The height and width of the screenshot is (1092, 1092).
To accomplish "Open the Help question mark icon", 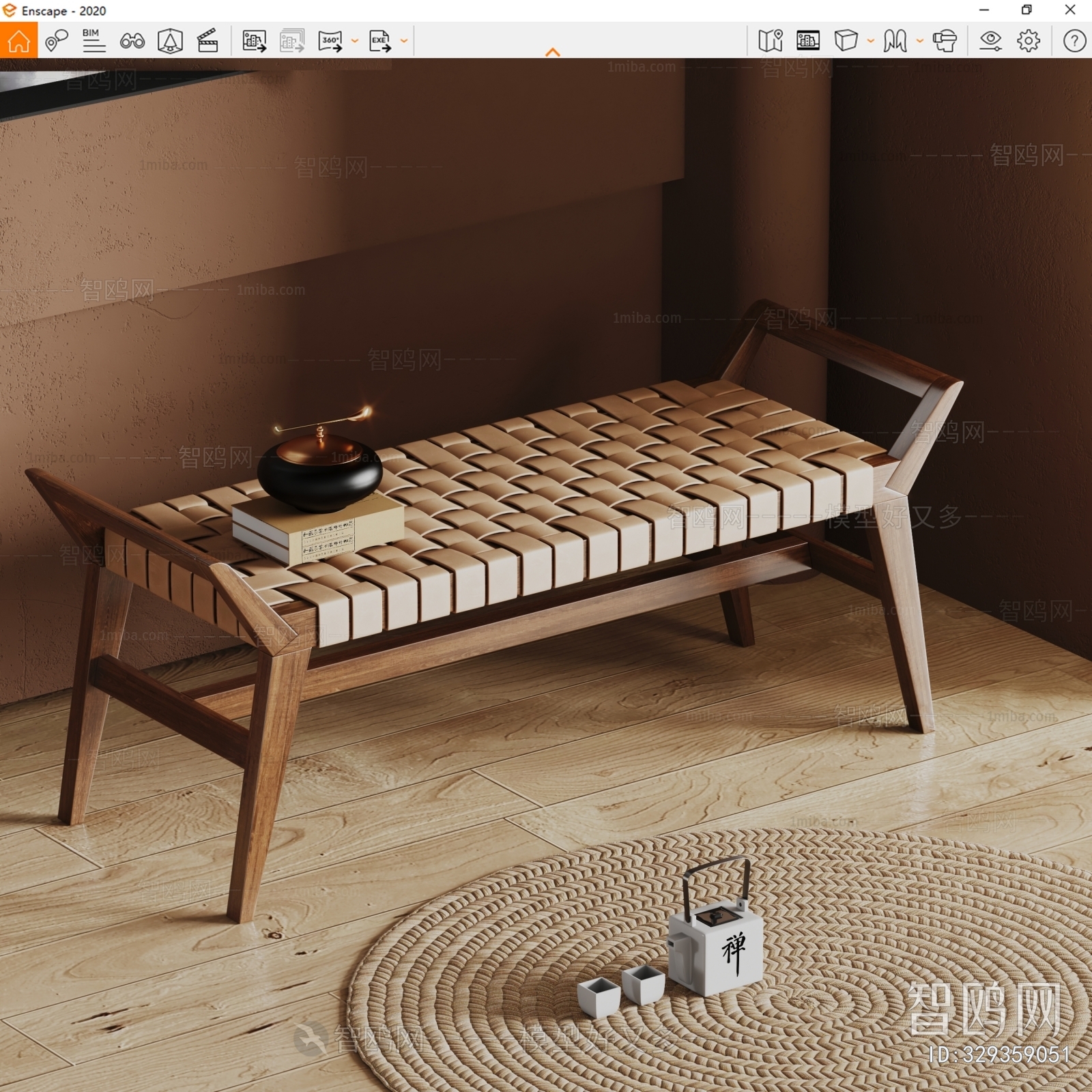I will click(1074, 41).
